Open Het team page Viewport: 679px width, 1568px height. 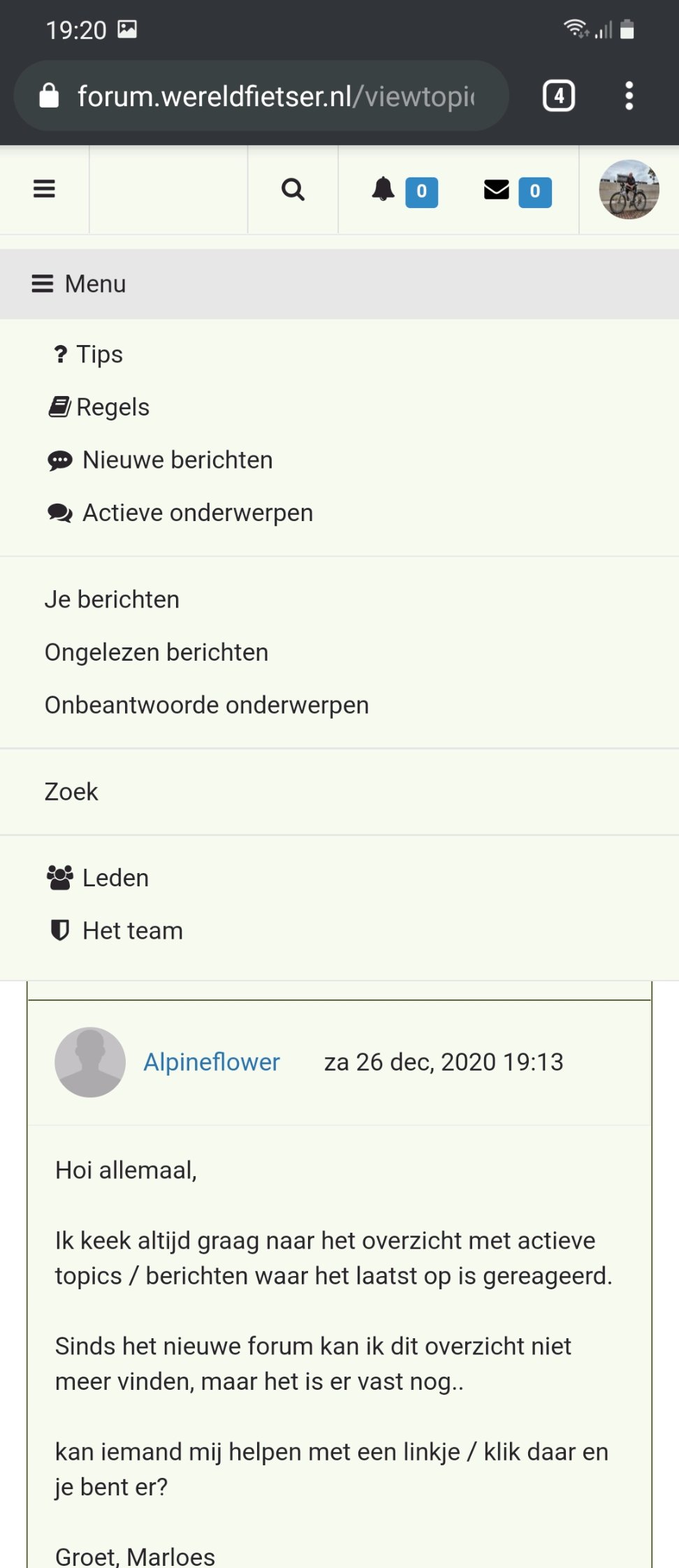[132, 931]
